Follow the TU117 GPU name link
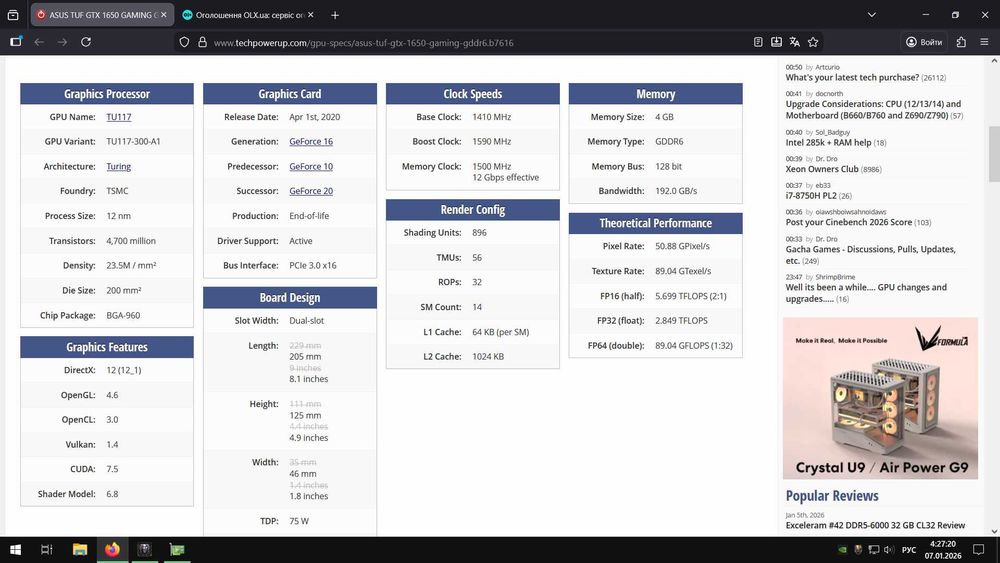The height and width of the screenshot is (563, 1000). (119, 117)
